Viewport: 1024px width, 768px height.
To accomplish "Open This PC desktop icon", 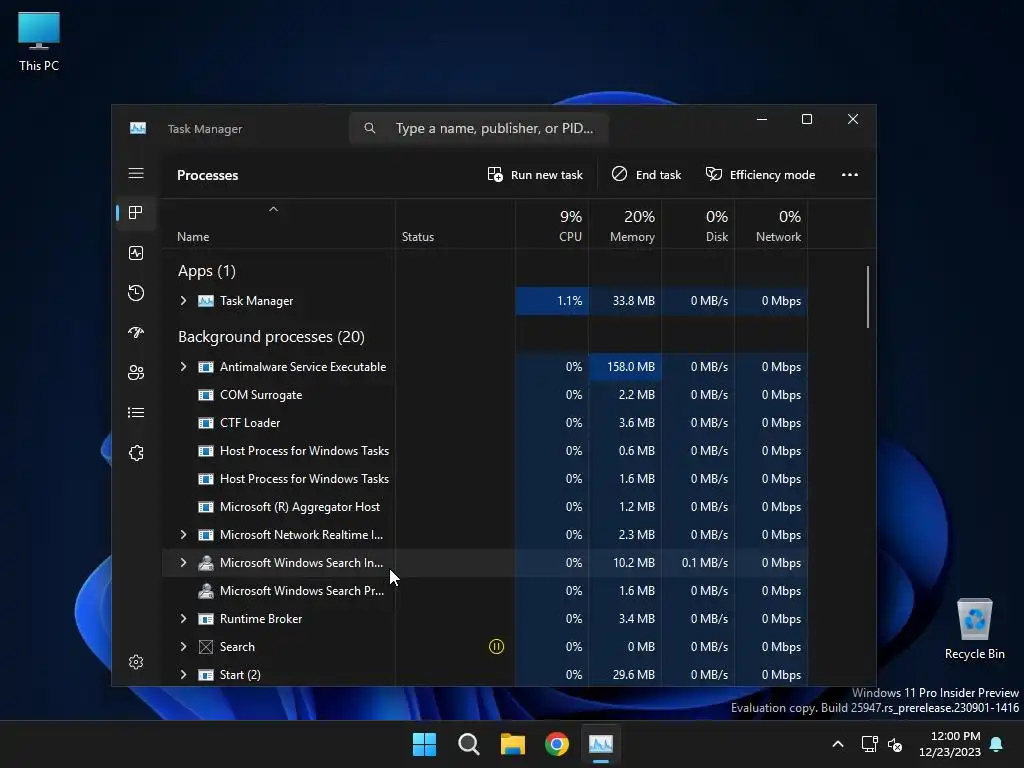I will (39, 42).
